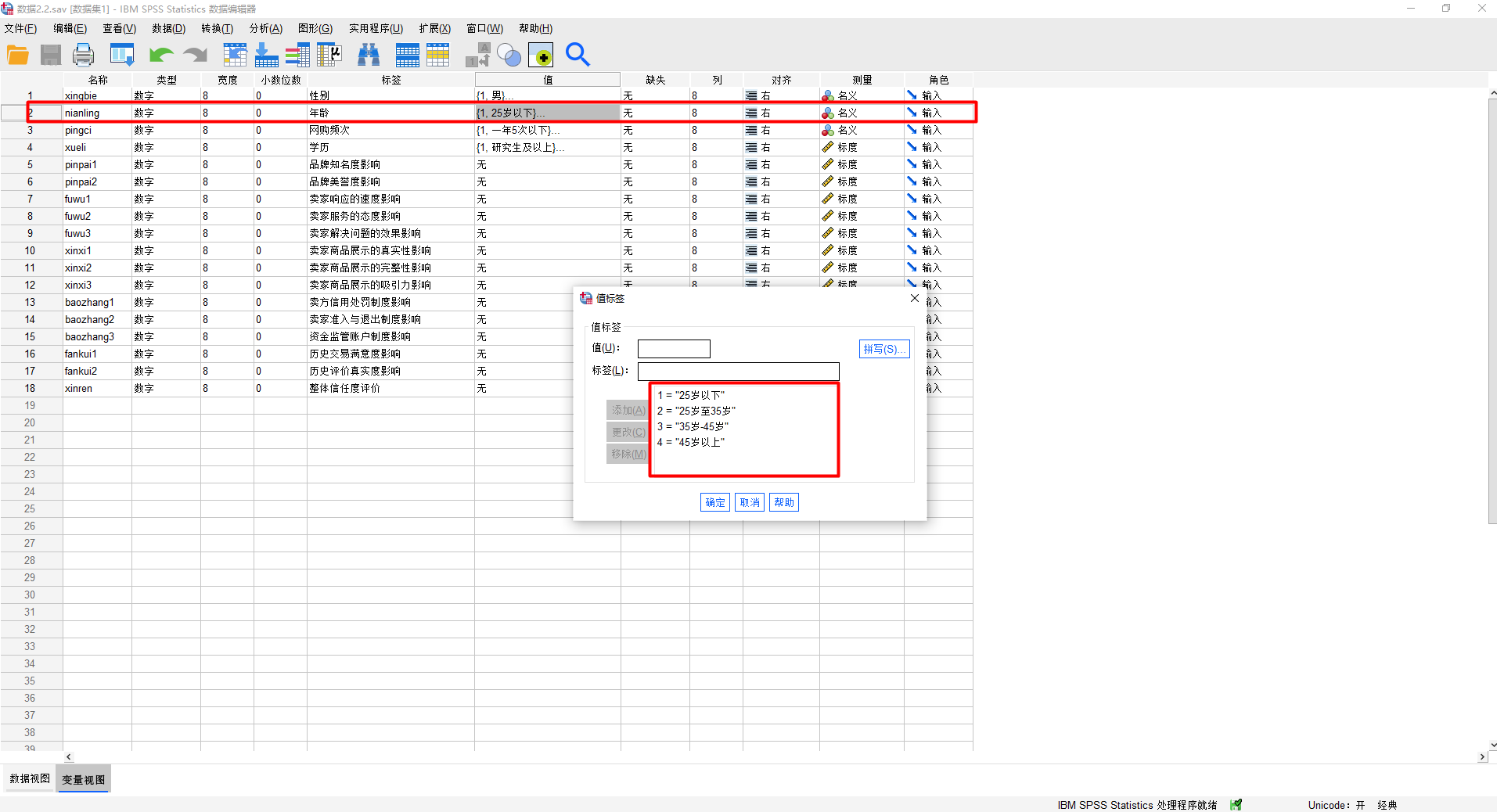Toggle value labels with the A/1 icon

pos(477,55)
